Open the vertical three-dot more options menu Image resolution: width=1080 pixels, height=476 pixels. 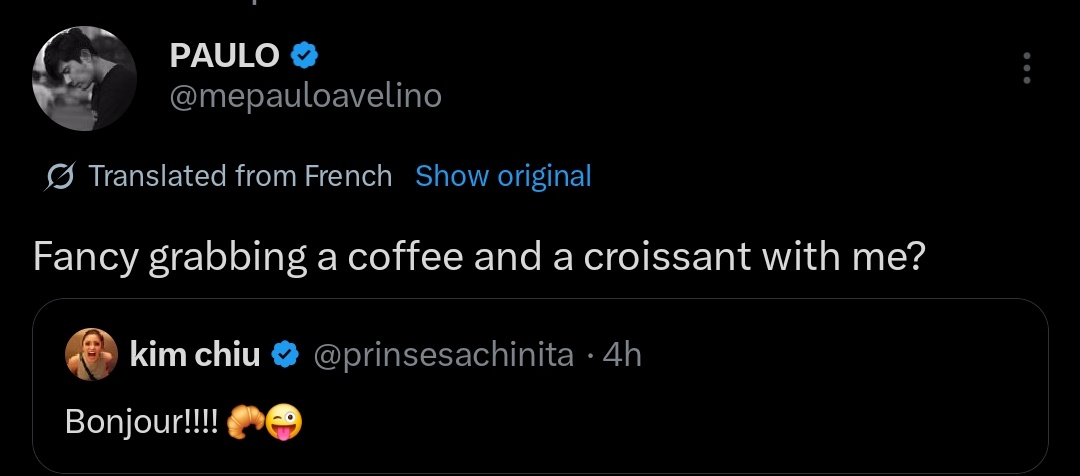[1026, 68]
